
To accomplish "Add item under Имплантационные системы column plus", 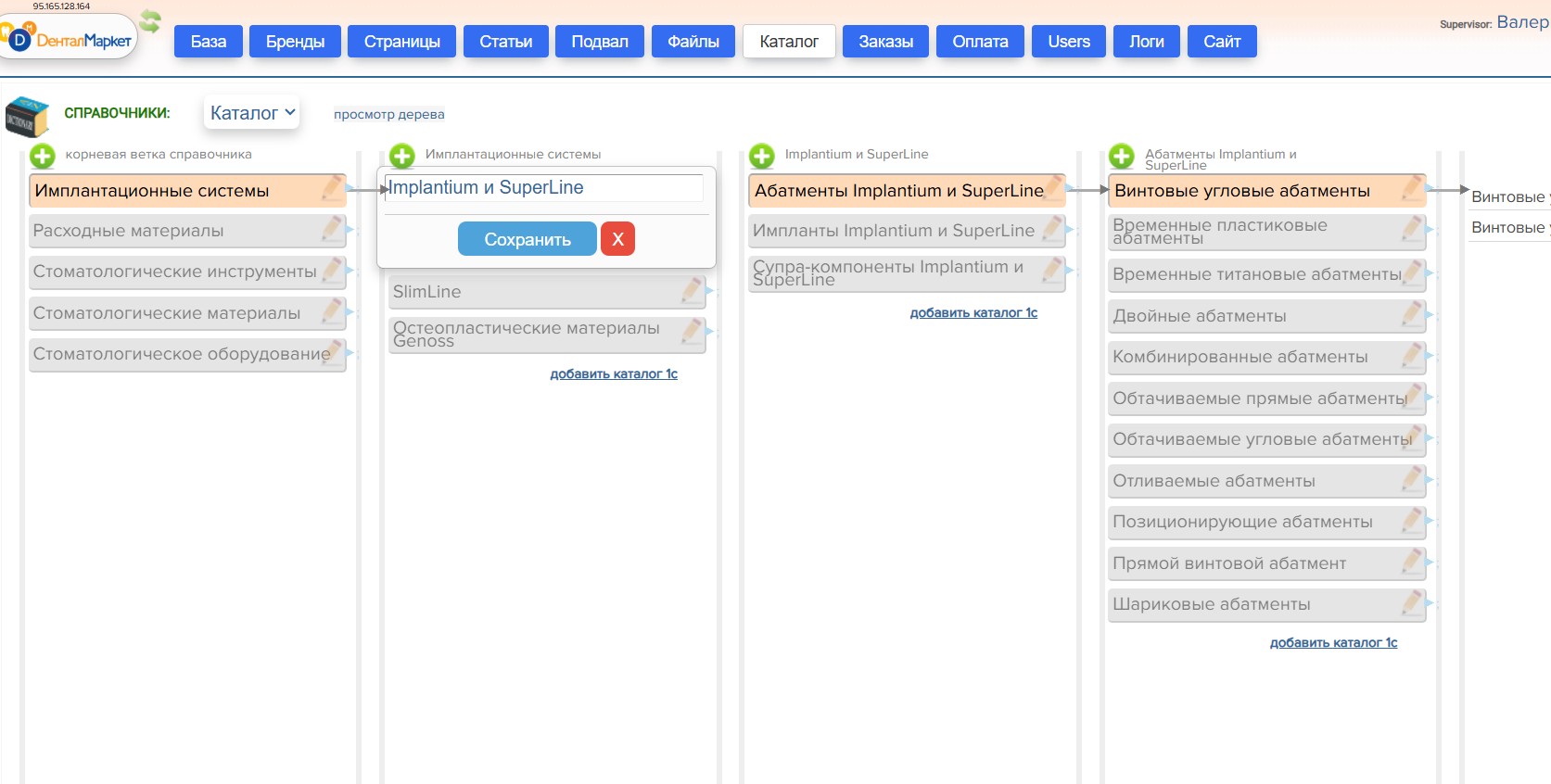I will pos(402,156).
